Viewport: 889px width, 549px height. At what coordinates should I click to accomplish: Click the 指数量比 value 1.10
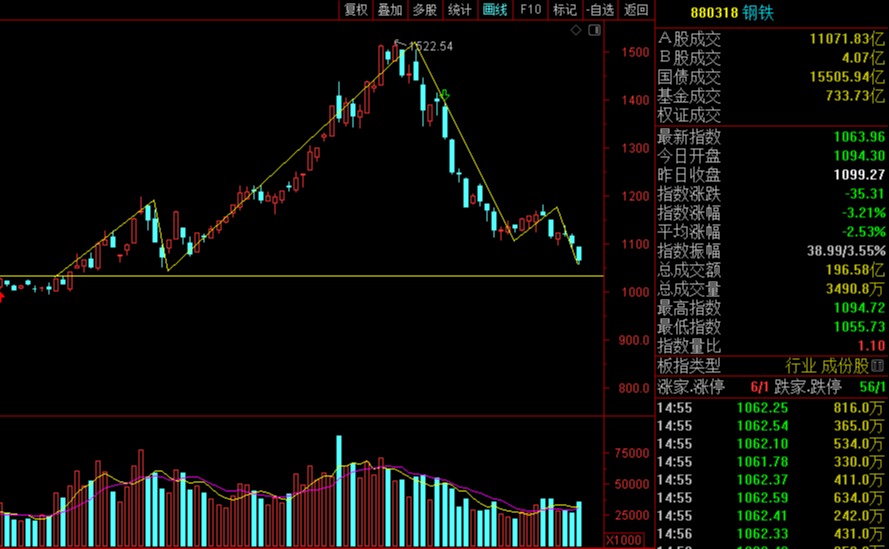[872, 345]
